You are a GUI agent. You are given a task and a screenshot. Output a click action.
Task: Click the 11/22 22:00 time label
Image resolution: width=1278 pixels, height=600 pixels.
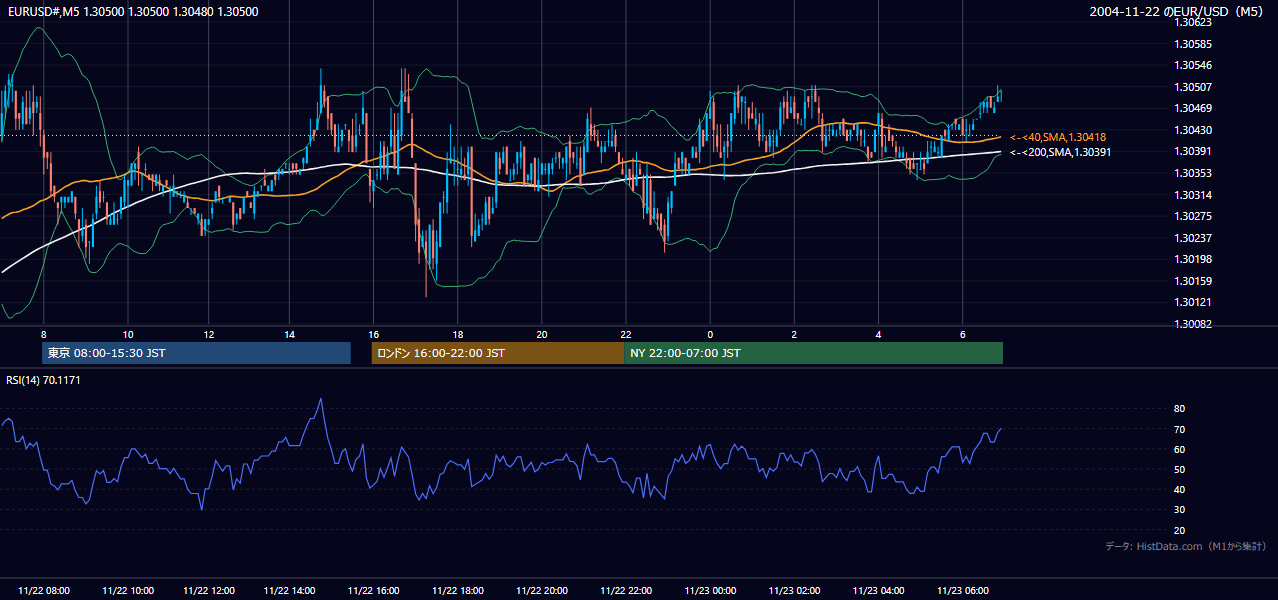[626, 591]
